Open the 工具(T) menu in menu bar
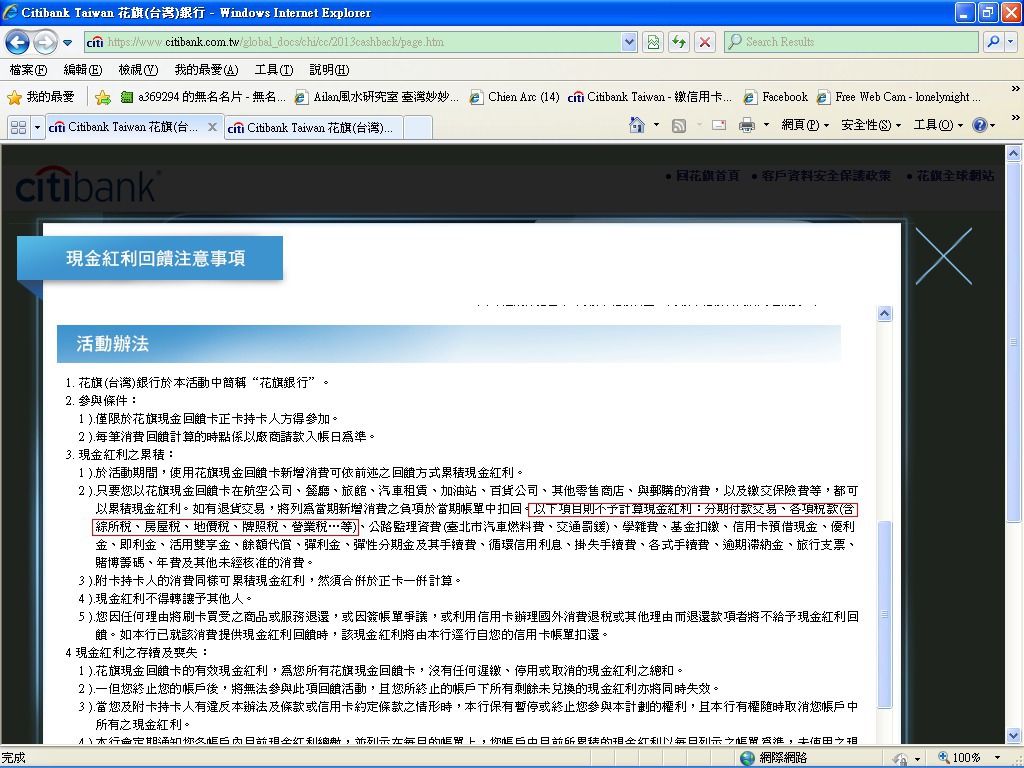Screen dimensions: 1024x768 tap(274, 70)
